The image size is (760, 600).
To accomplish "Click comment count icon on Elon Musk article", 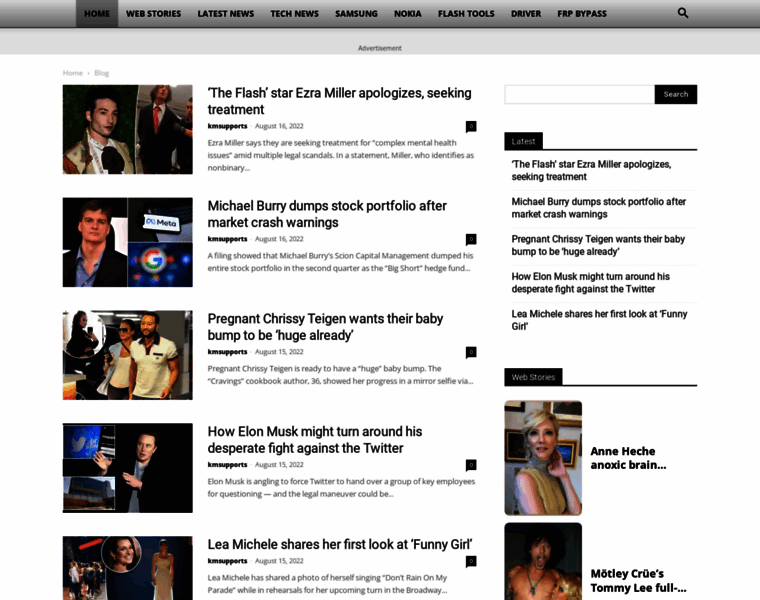I will tap(471, 465).
